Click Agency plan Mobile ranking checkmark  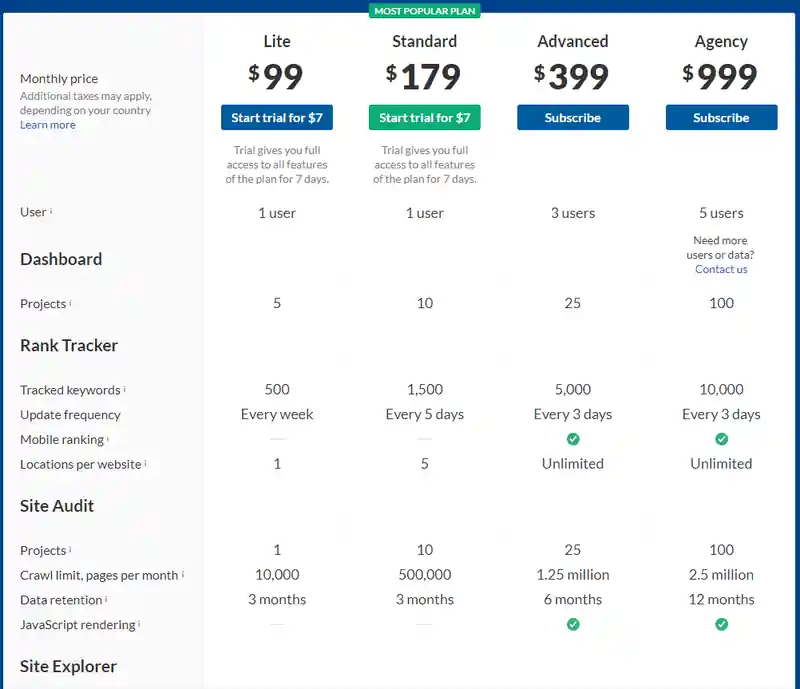point(721,439)
